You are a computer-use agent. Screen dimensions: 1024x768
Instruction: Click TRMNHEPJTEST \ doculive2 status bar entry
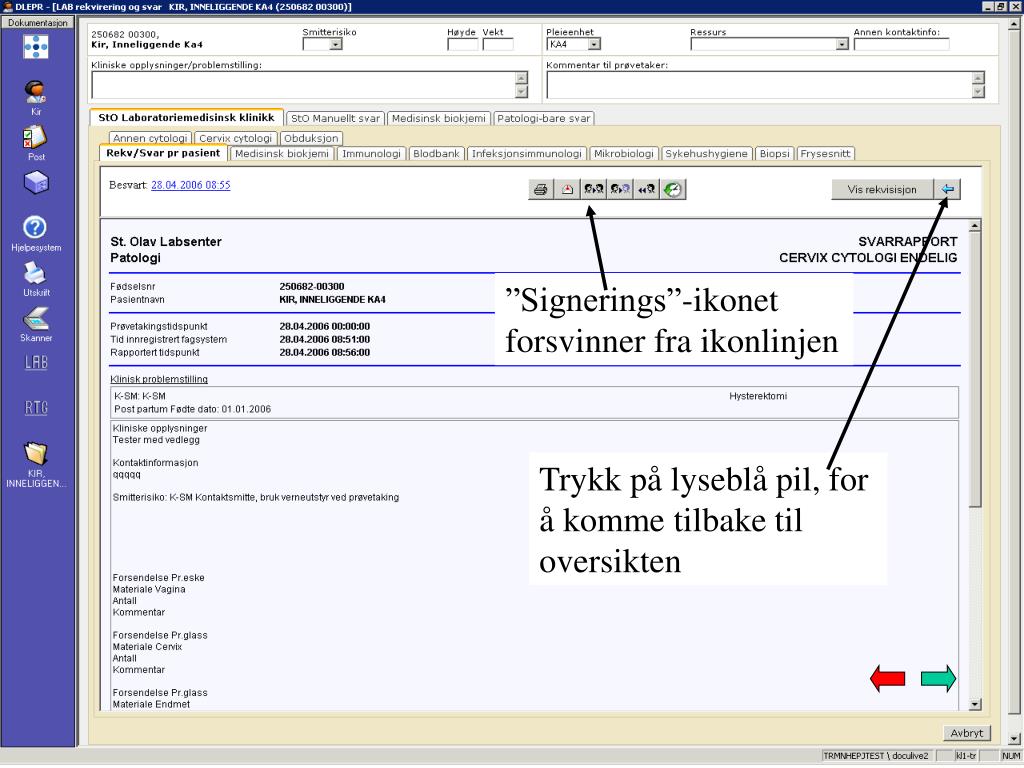[x=875, y=756]
